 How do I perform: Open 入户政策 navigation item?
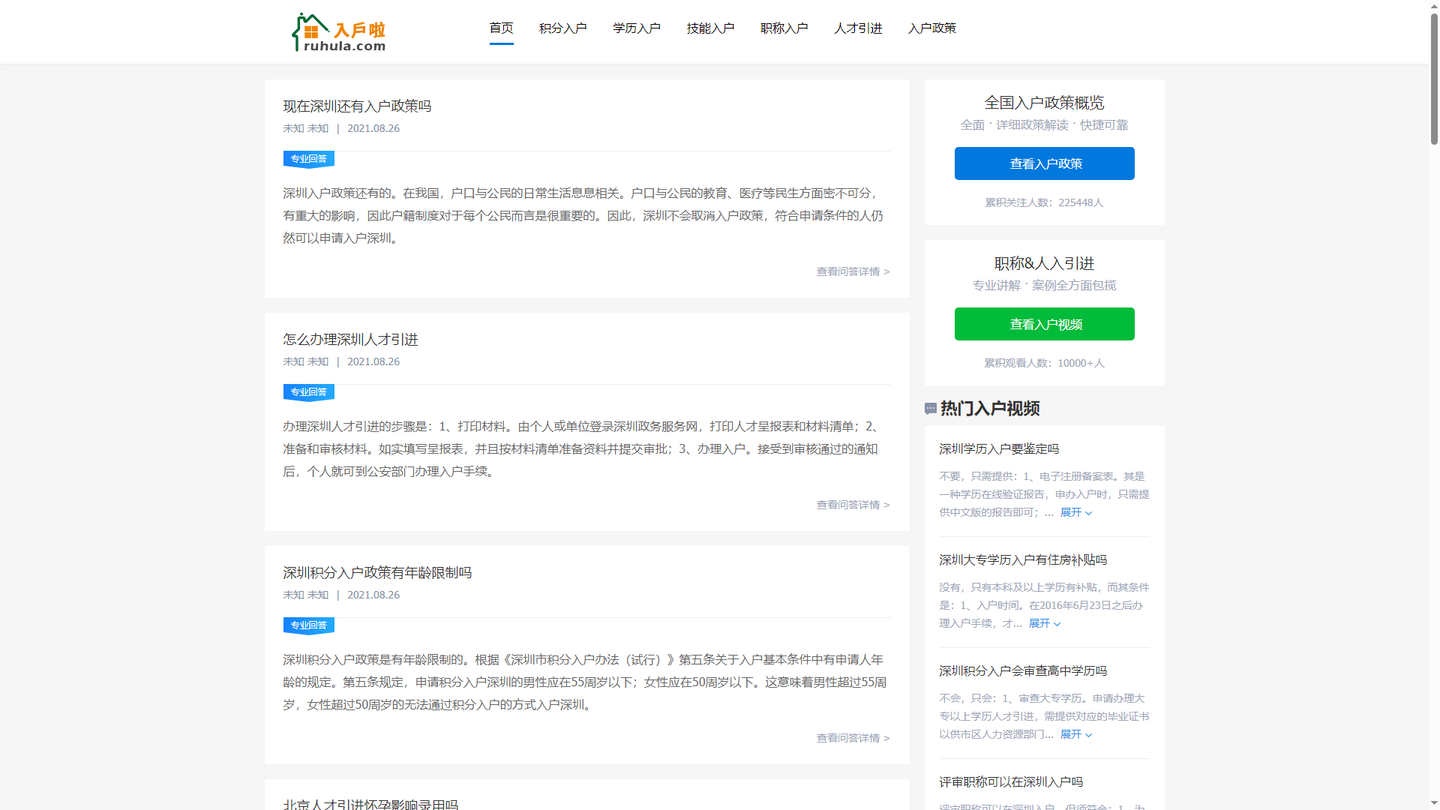(932, 28)
